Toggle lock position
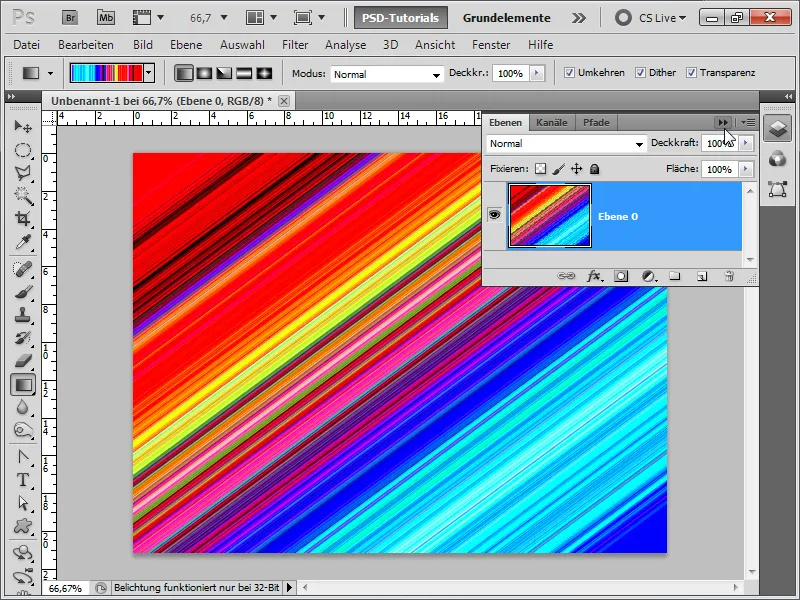 577,169
